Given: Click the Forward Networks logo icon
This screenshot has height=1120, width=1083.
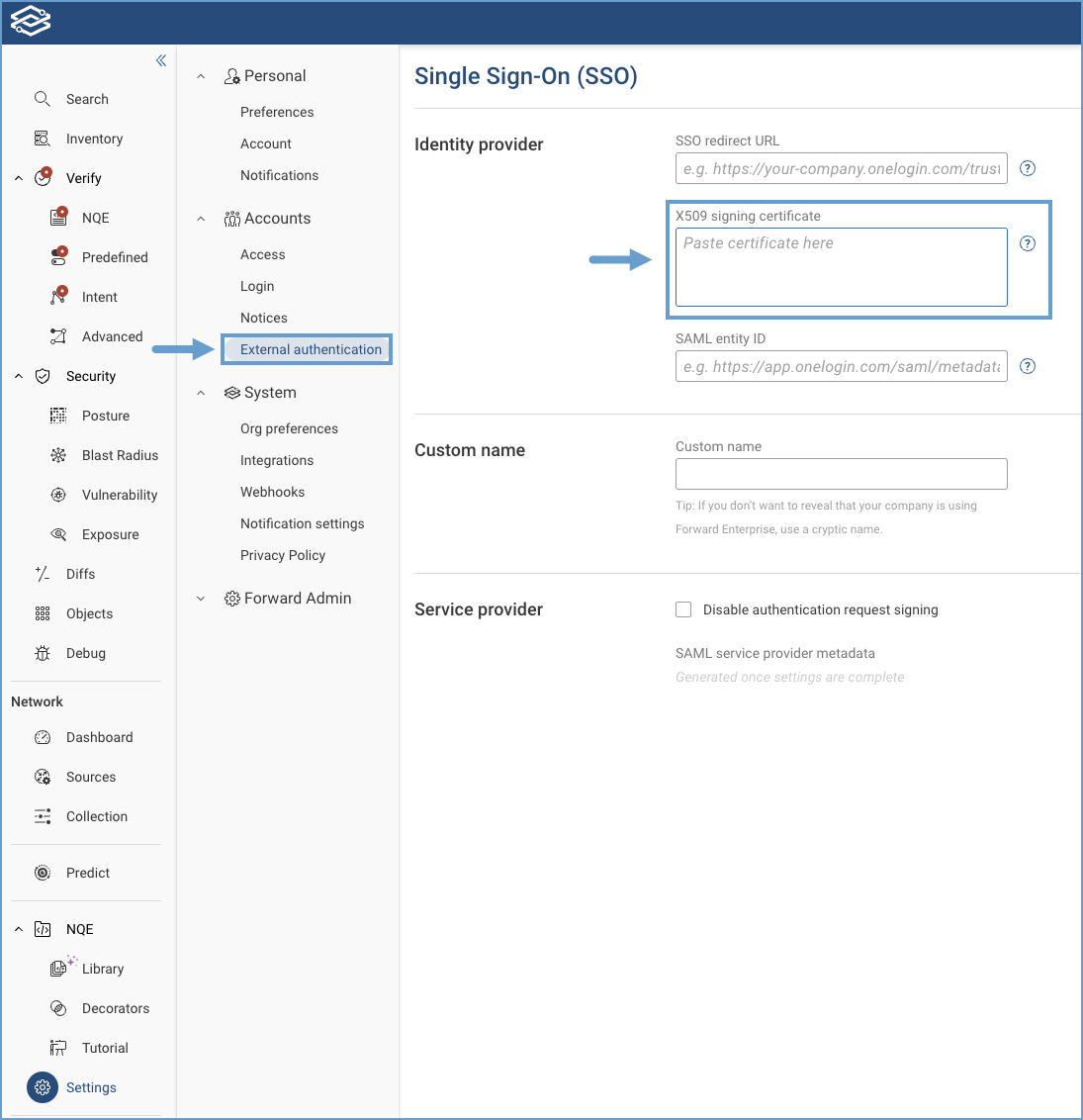Looking at the screenshot, I should click(31, 22).
